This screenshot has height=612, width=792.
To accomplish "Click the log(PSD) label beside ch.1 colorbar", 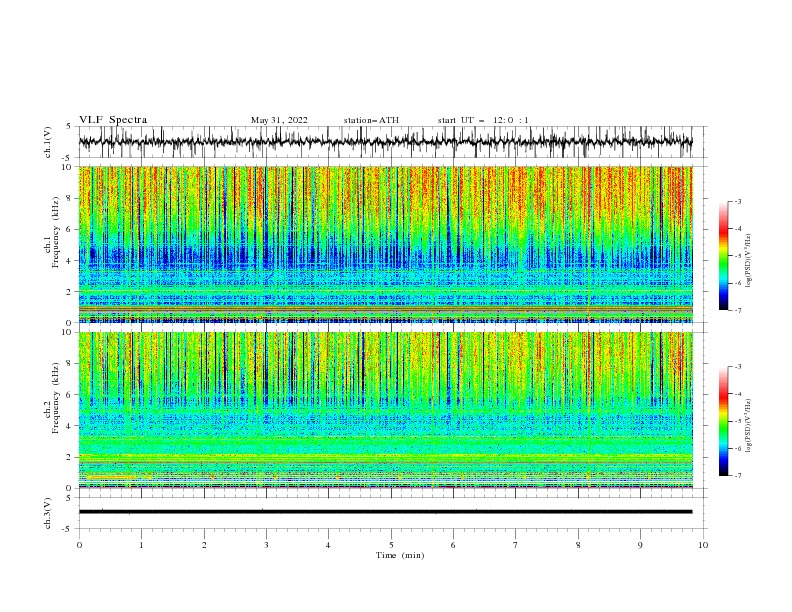I will point(749,261).
